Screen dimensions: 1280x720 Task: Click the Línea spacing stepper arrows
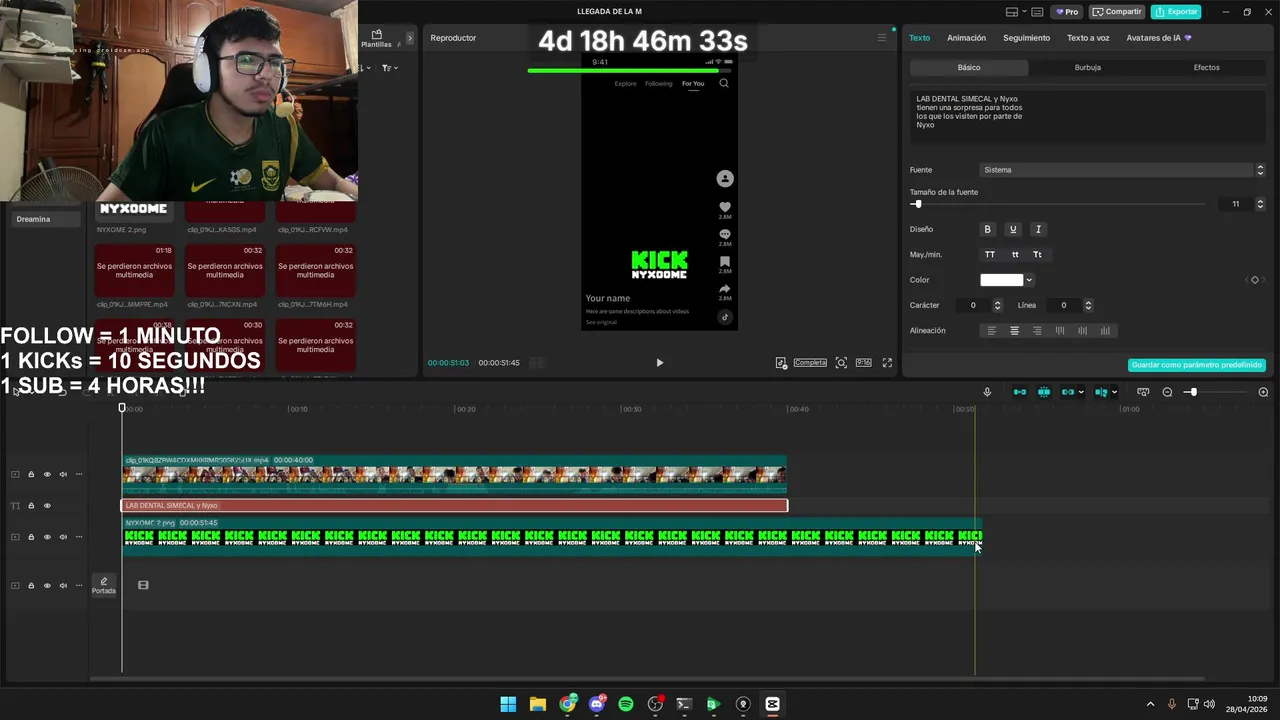1088,305
